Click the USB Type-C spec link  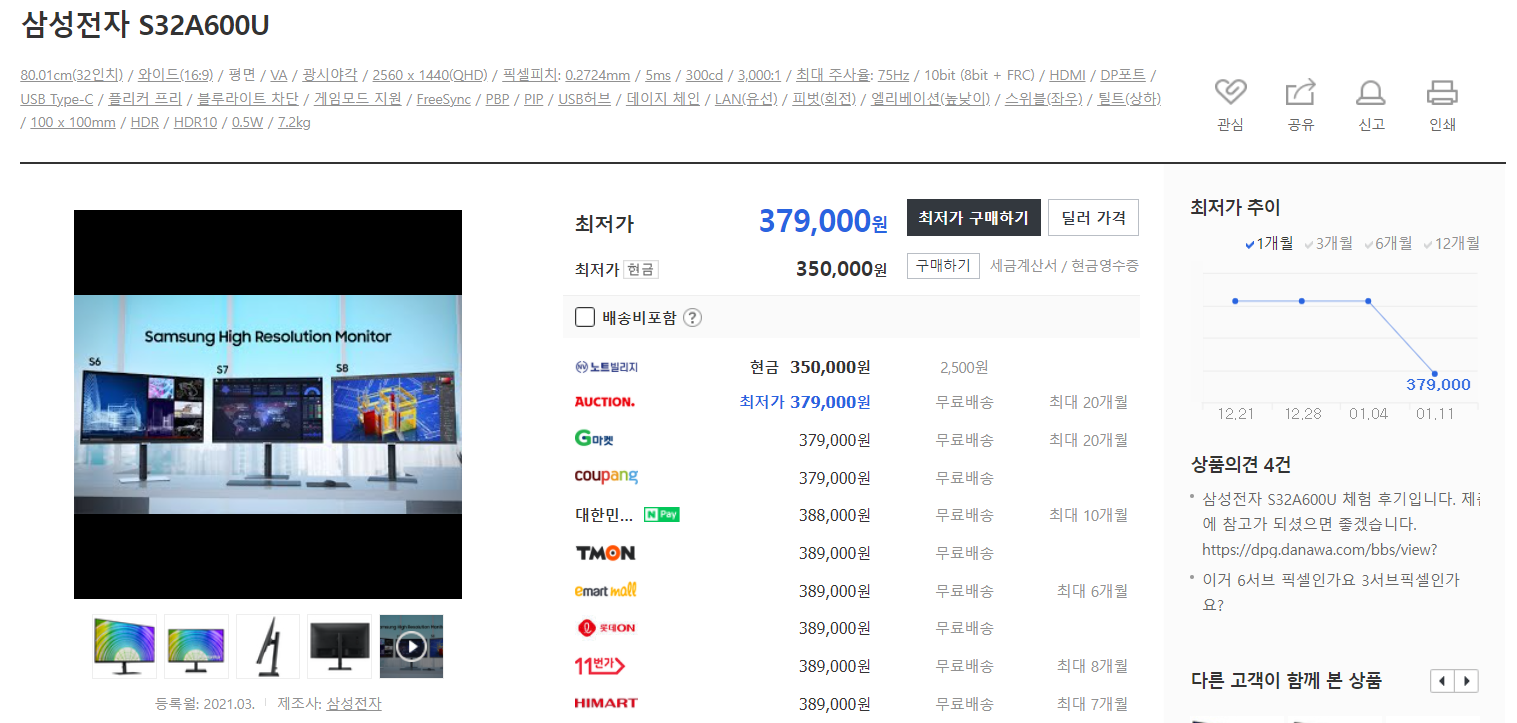tap(57, 99)
